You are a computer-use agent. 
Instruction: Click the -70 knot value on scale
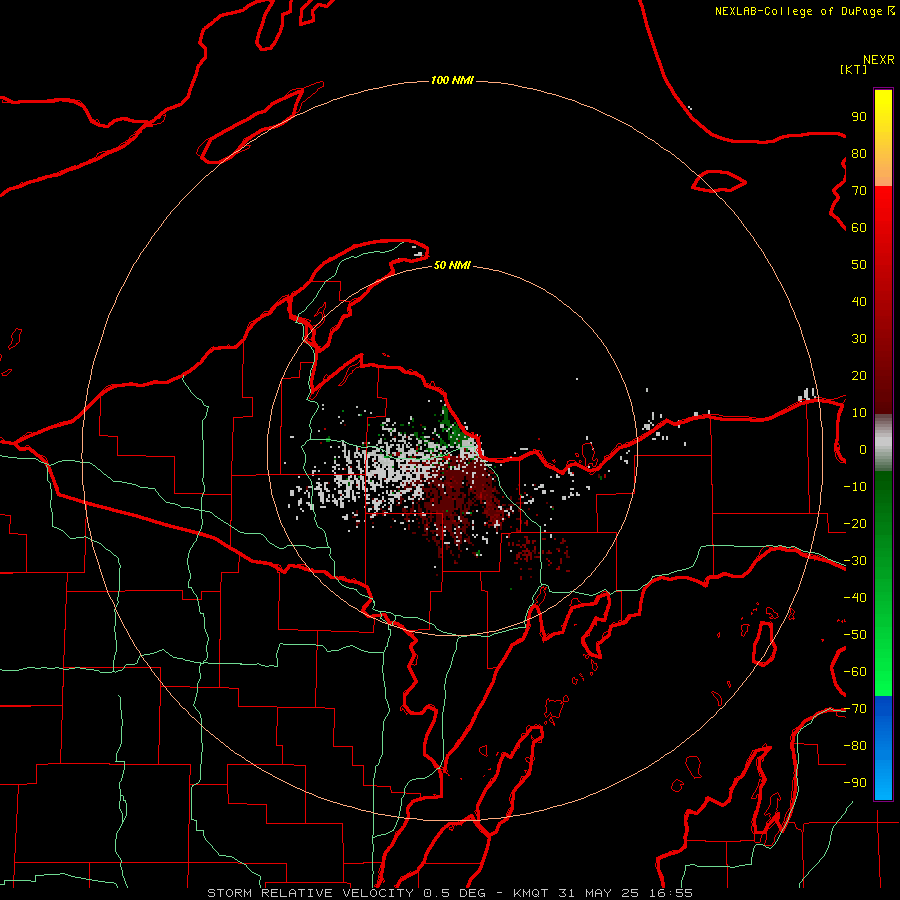(x=855, y=709)
